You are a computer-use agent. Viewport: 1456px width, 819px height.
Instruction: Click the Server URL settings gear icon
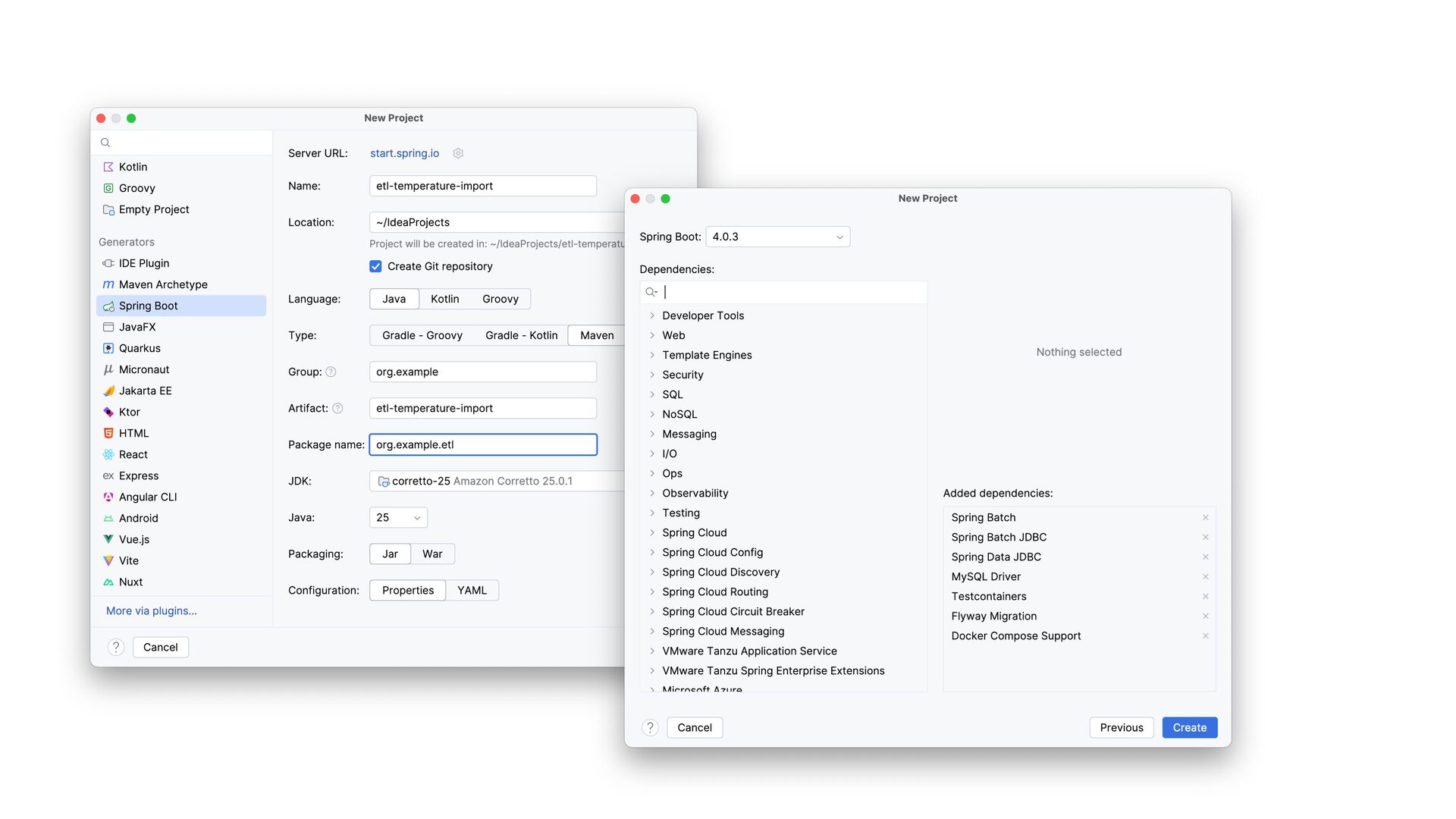(x=458, y=153)
